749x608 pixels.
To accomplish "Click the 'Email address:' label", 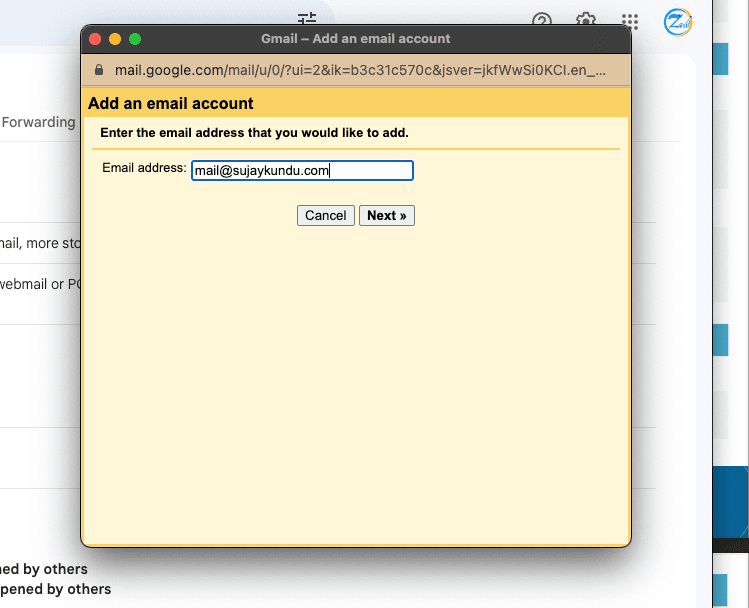I will click(144, 168).
